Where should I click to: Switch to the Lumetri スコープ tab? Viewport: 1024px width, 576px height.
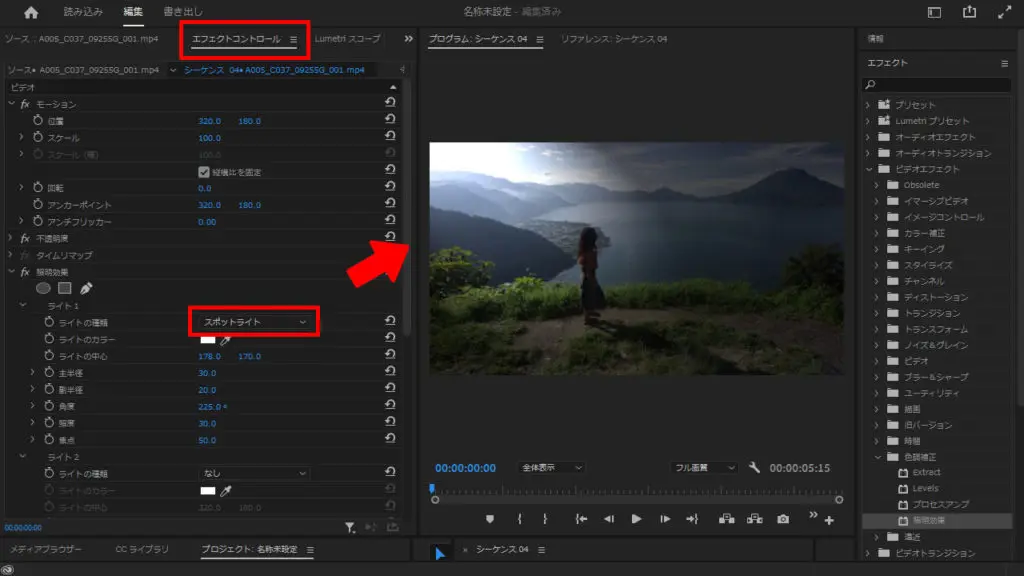tap(347, 39)
